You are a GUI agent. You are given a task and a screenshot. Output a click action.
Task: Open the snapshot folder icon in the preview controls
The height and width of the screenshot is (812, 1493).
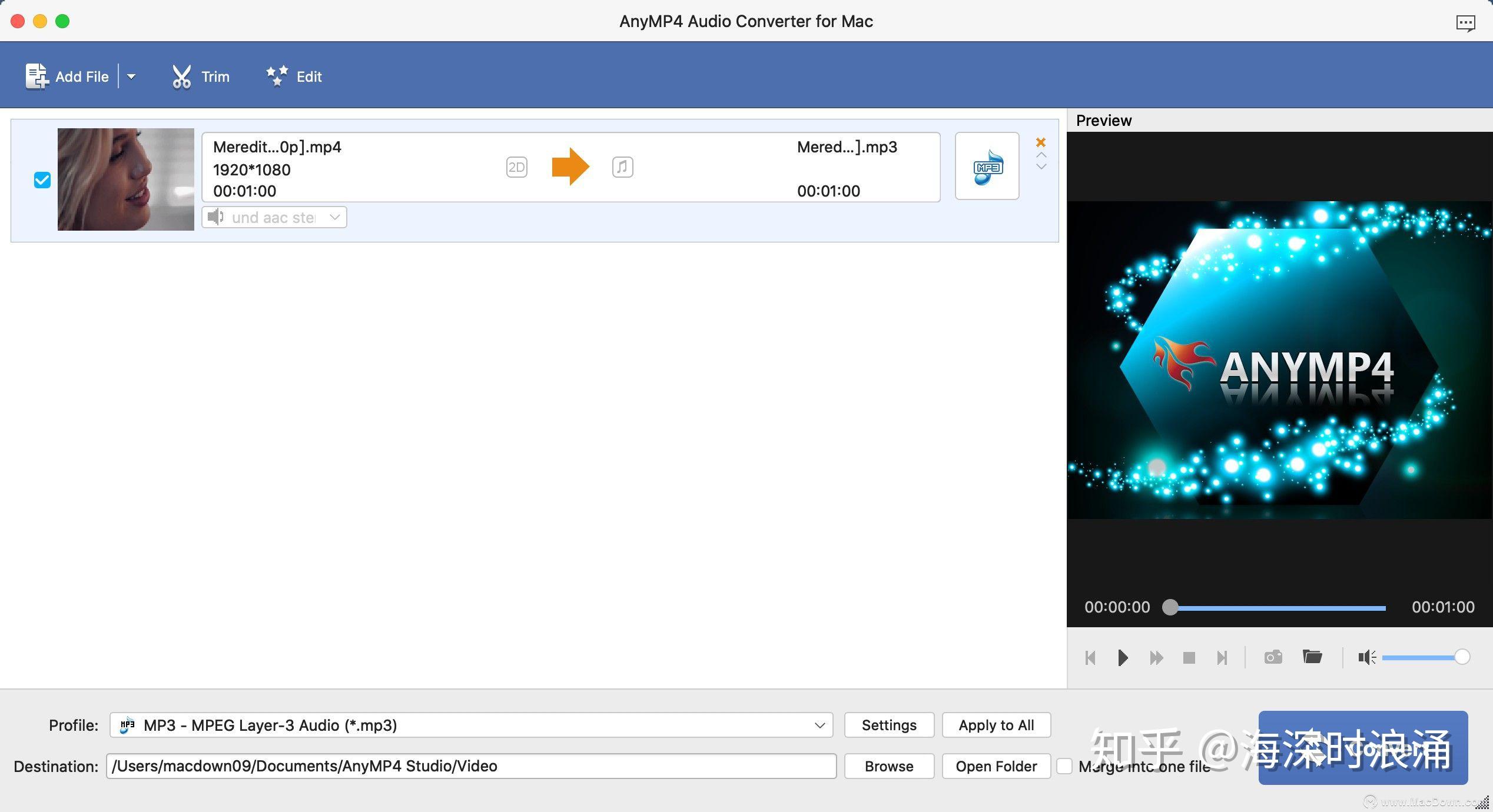tap(1312, 657)
